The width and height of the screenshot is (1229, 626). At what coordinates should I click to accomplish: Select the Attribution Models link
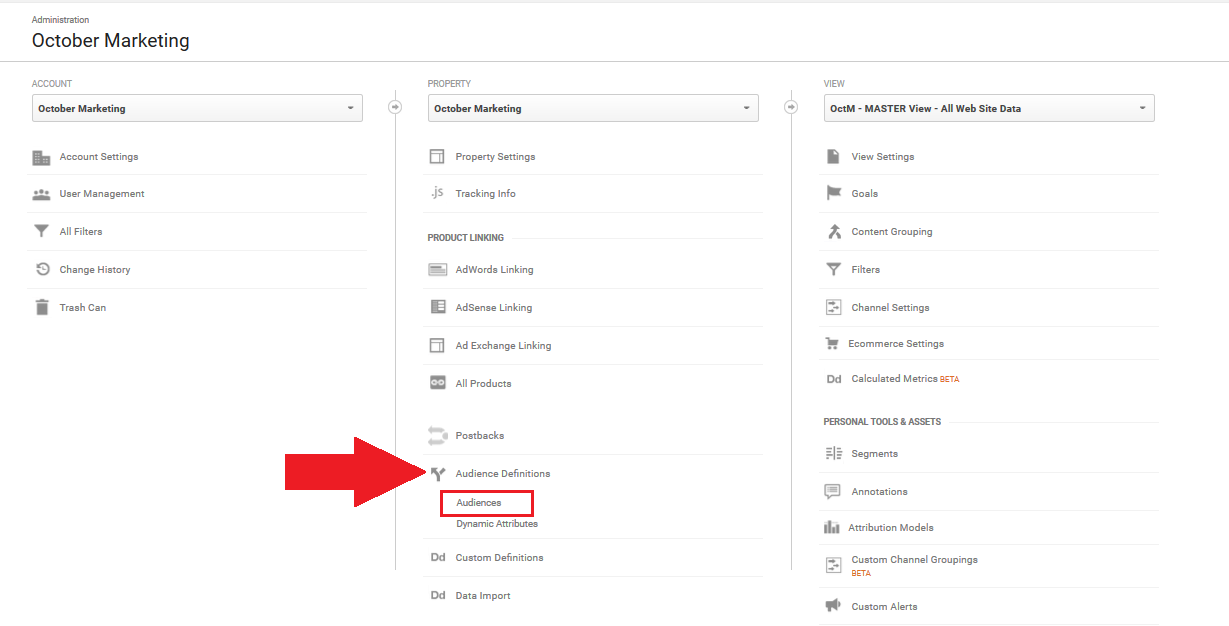(x=891, y=528)
